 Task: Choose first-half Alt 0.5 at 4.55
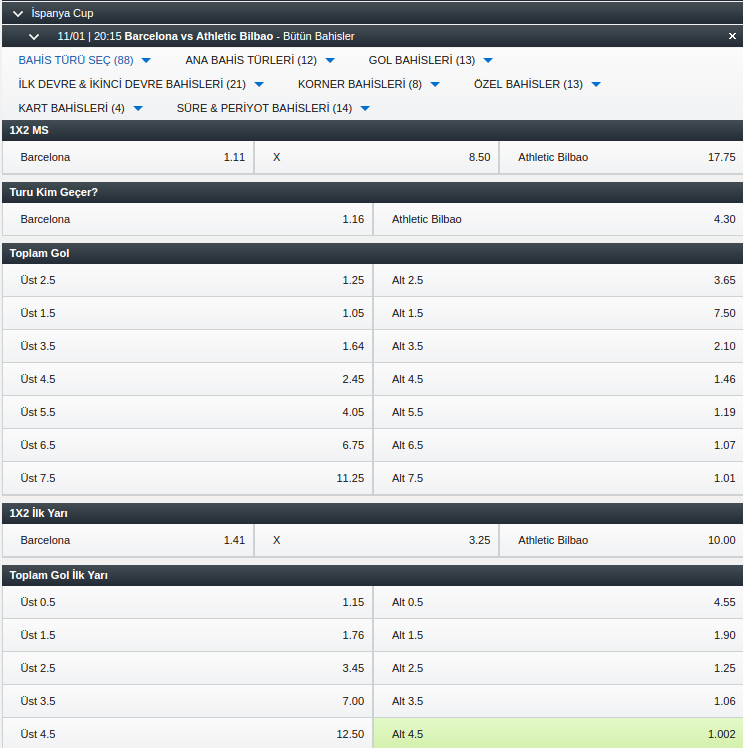click(x=558, y=603)
